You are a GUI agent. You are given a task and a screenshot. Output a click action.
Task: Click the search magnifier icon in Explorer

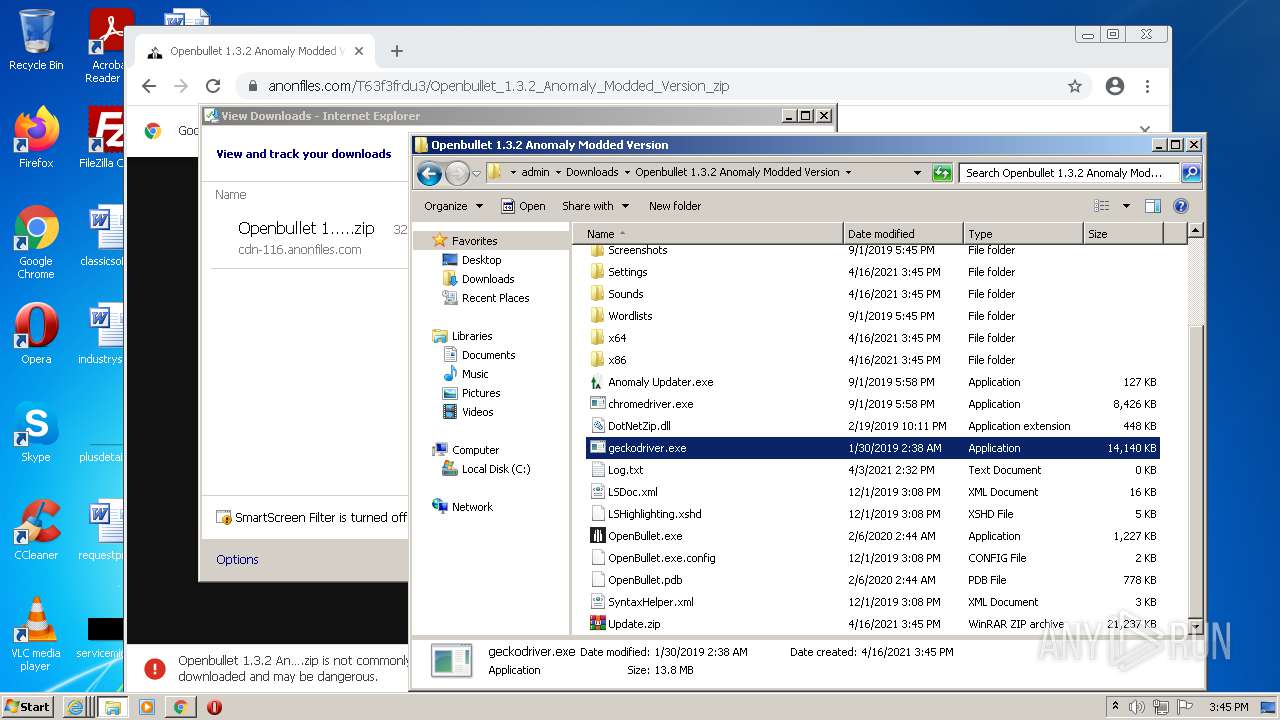(x=1190, y=173)
